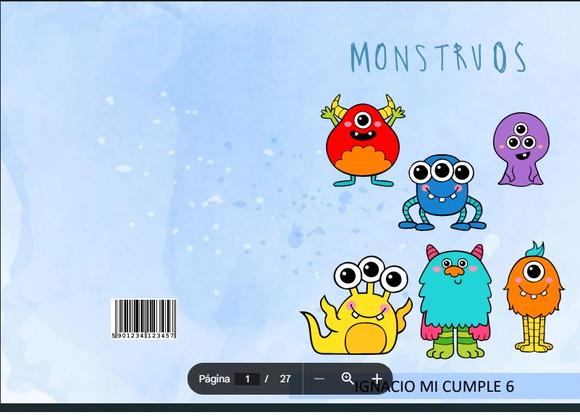Click the 'Página' label in the PDF toolbar
The width and height of the screenshot is (580, 420).
coord(214,379)
